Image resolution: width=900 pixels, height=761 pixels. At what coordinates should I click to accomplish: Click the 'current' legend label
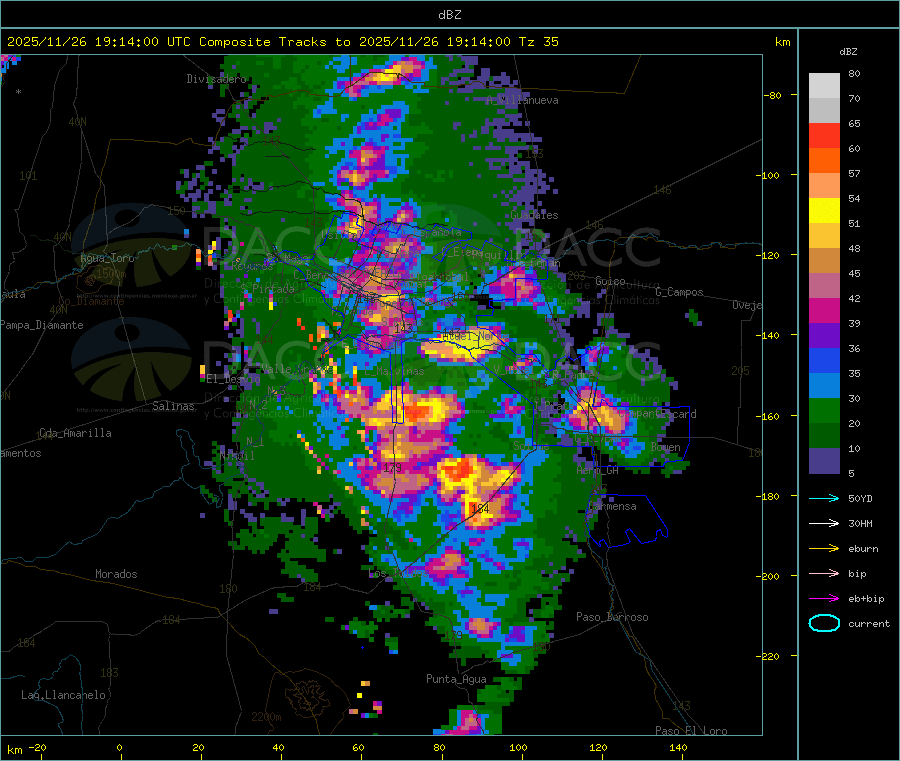pos(869,623)
